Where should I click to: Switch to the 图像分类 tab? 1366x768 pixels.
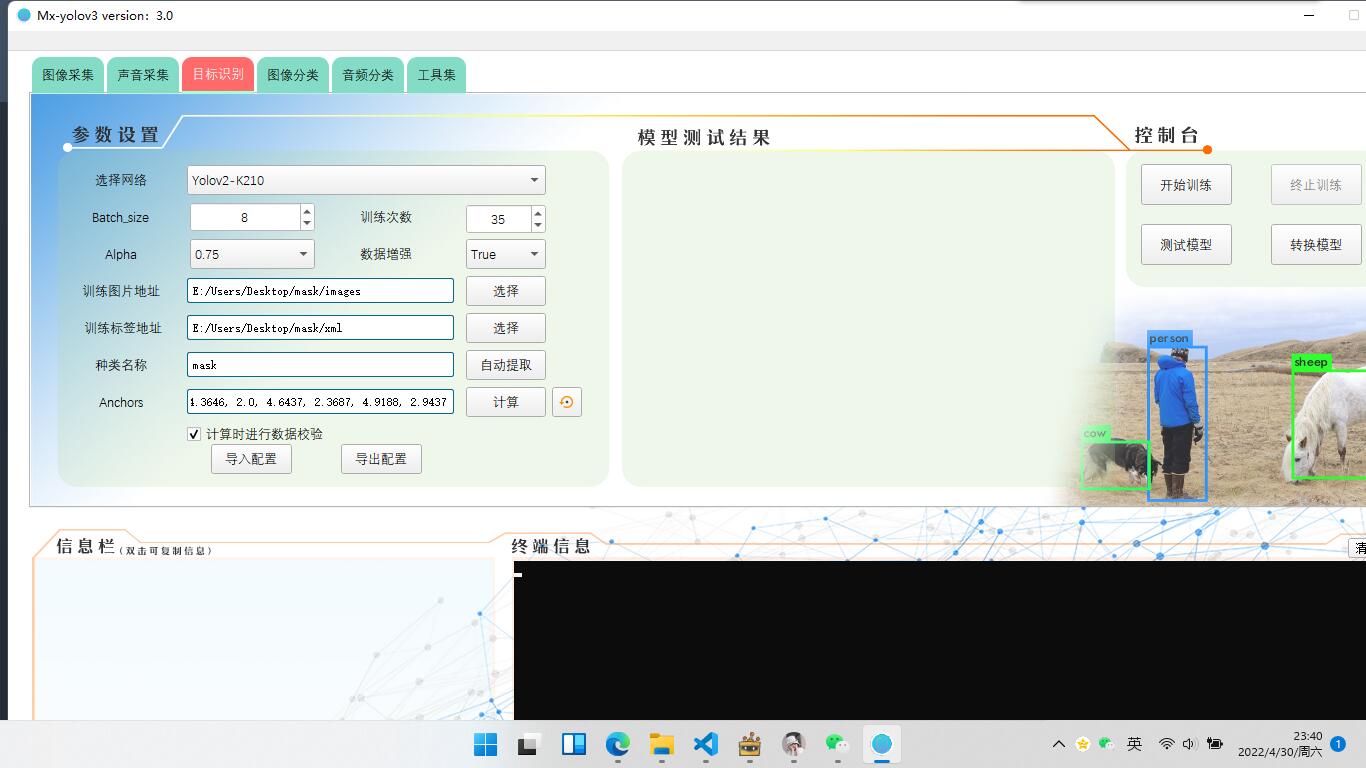pyautogui.click(x=293, y=75)
